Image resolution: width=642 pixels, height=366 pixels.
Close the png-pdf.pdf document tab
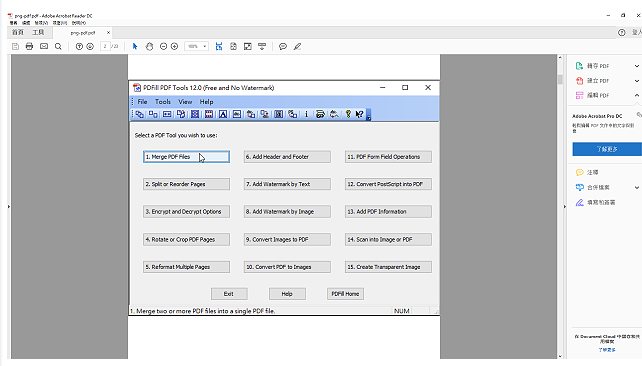click(108, 32)
